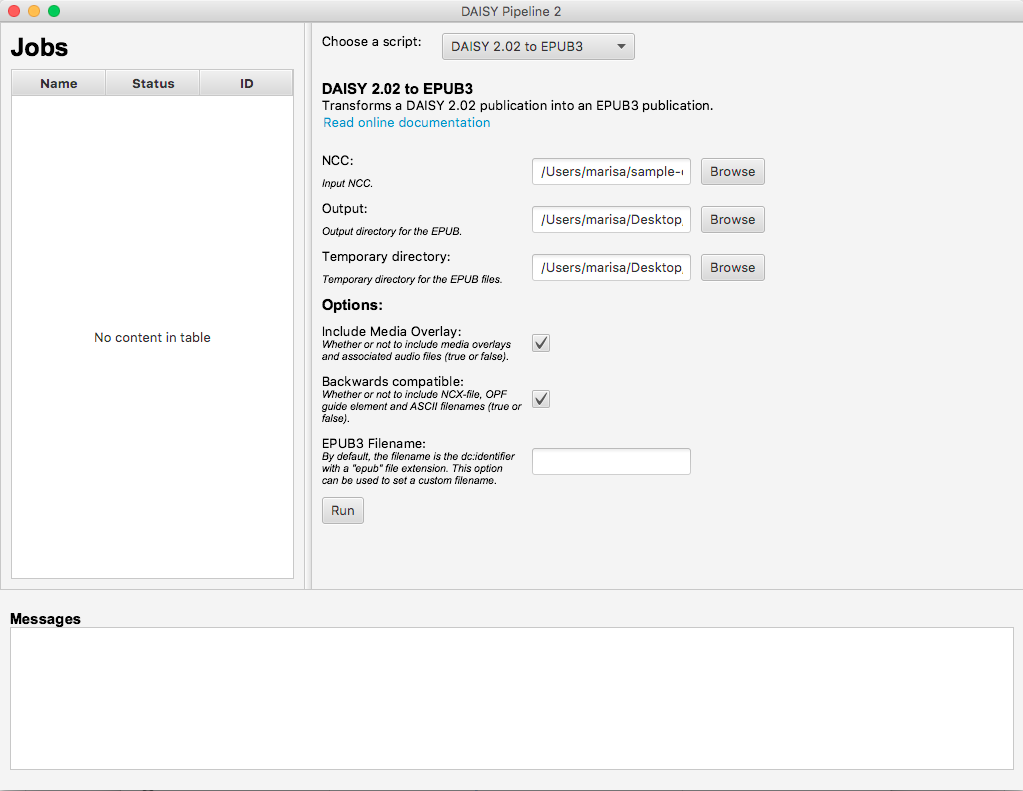Click the 'DAISY 2.02 to EPUB3' script heading

pos(397,89)
